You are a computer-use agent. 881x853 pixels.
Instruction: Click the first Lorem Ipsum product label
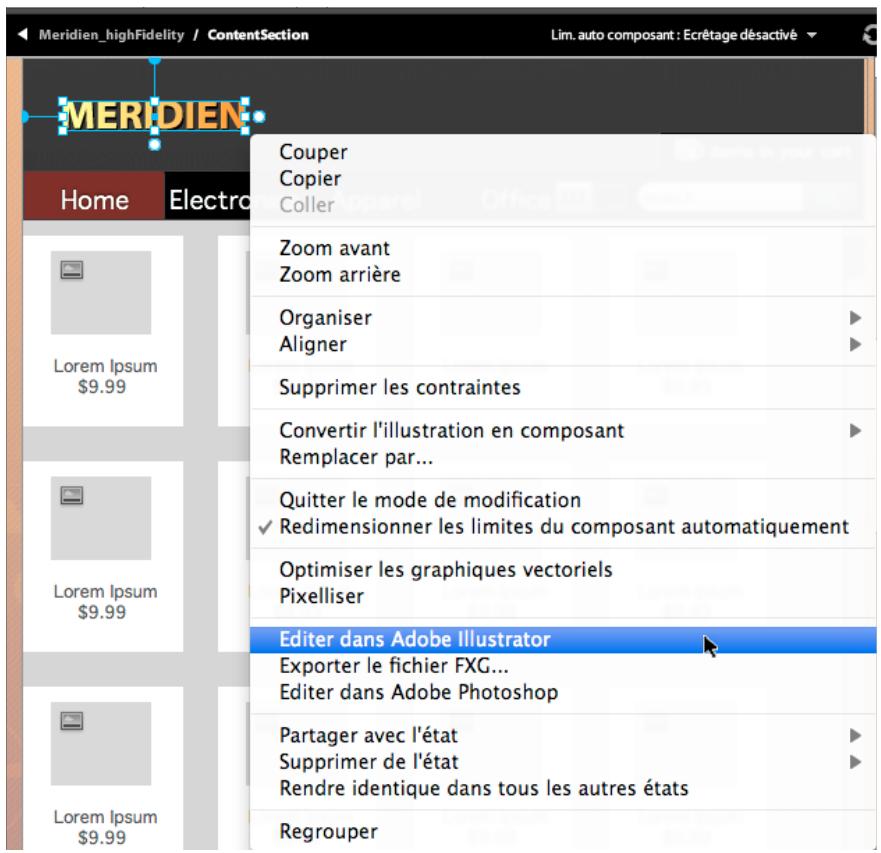point(106,366)
